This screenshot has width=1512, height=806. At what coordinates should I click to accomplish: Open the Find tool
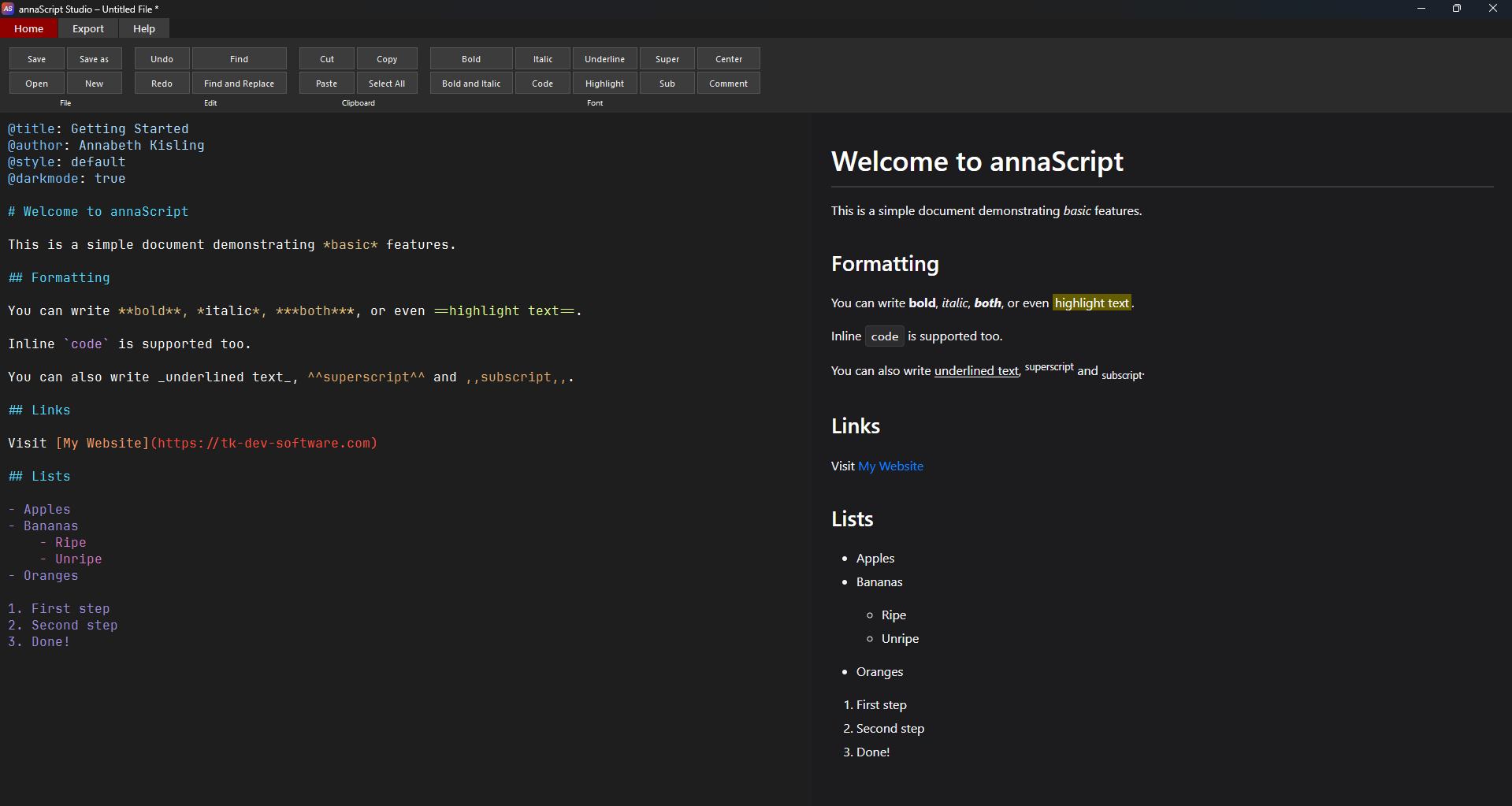240,59
